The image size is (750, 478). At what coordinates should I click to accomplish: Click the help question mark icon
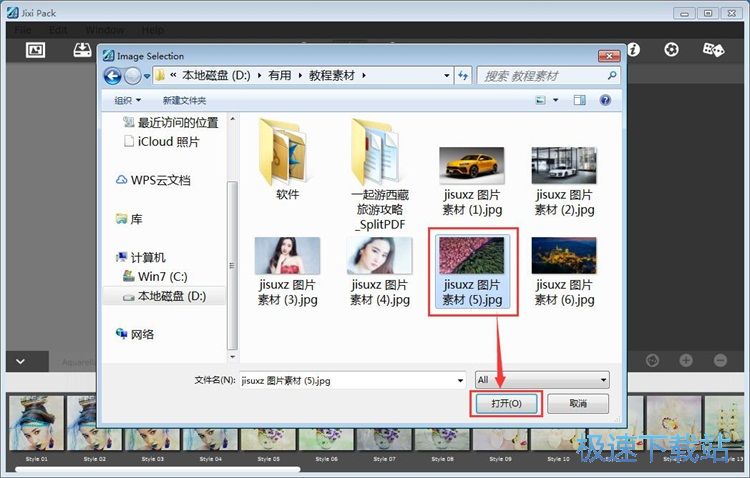click(x=605, y=100)
